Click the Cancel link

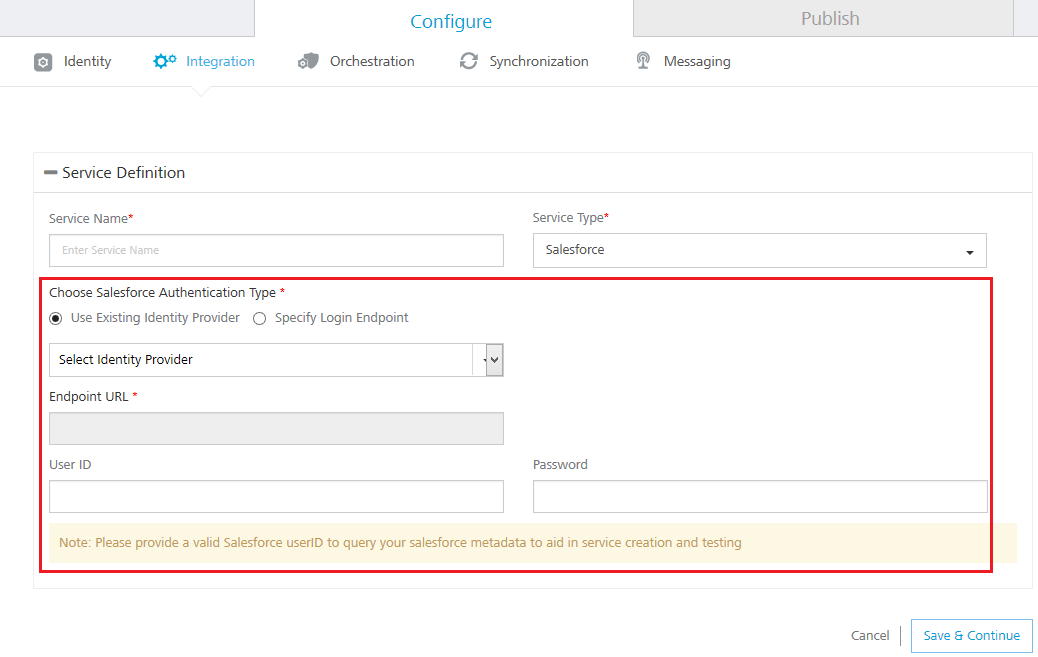click(870, 636)
